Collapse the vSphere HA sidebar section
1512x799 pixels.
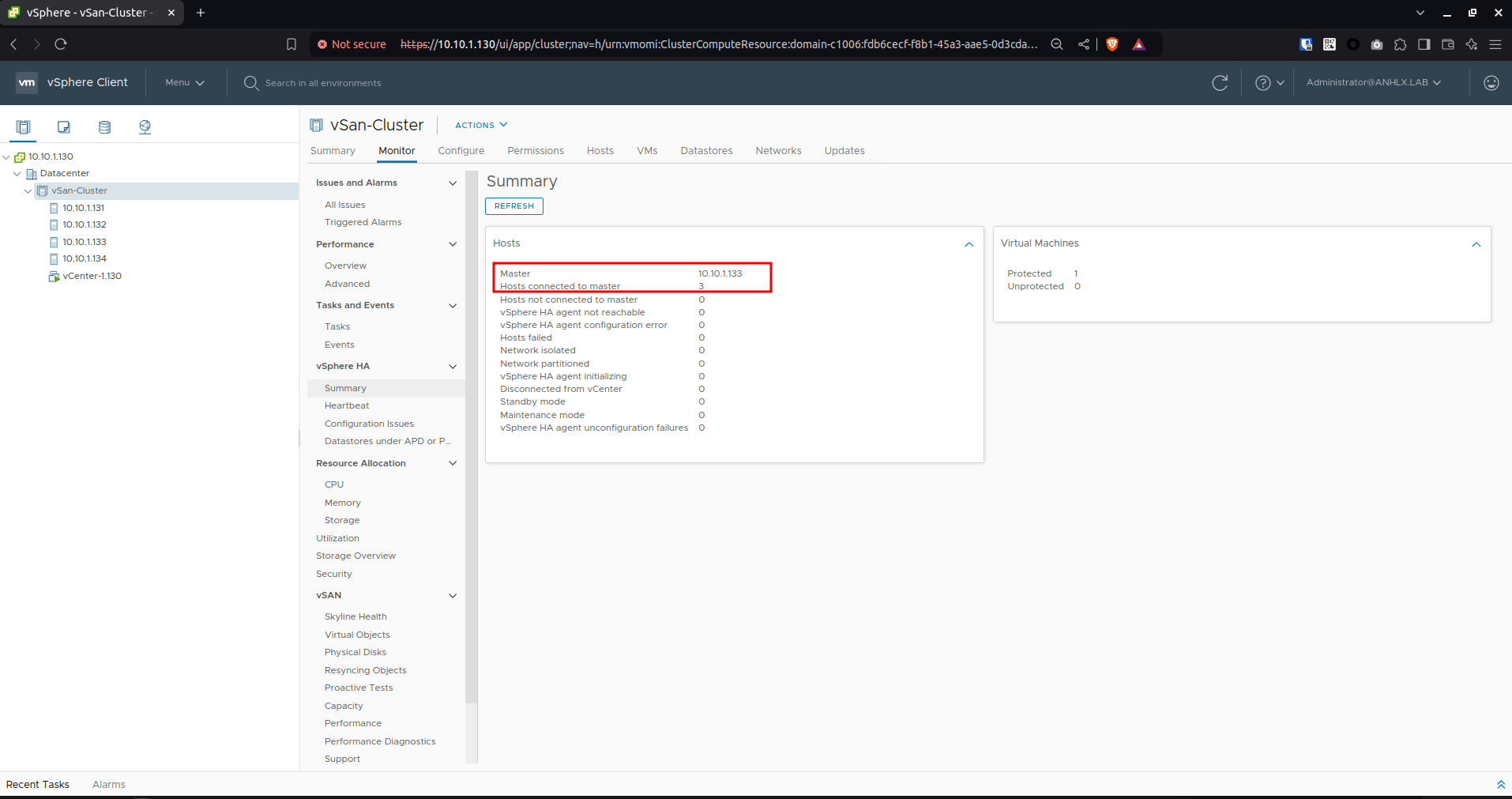click(453, 367)
